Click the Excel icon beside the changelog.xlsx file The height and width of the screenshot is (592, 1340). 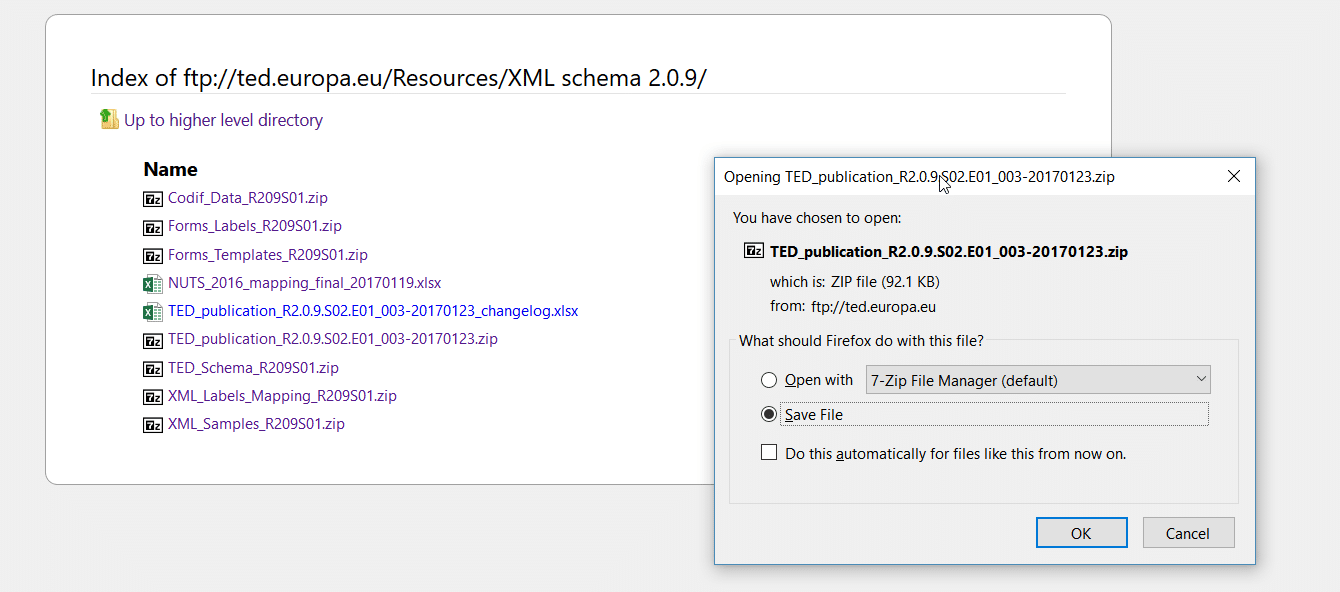coord(153,311)
